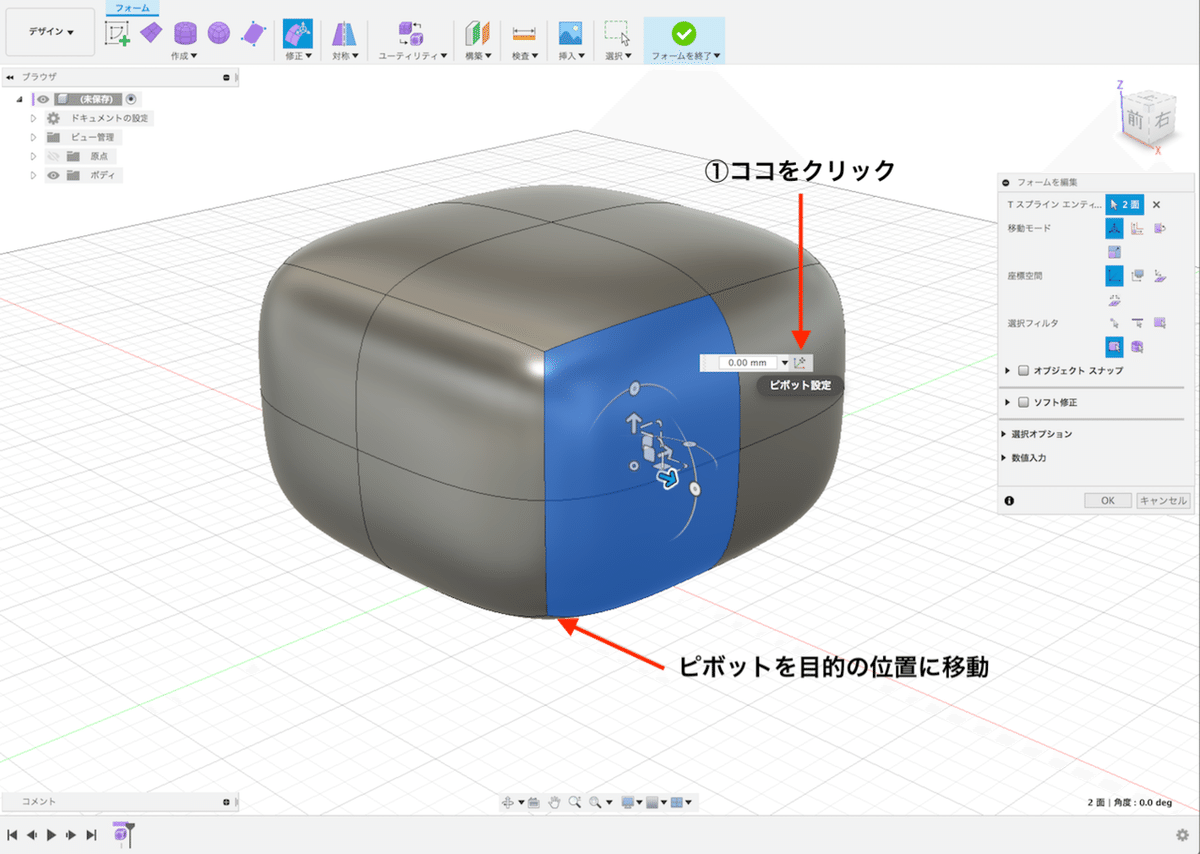Click OK in フォームを編集 dialog
Viewport: 1200px width, 854px height.
1108,500
